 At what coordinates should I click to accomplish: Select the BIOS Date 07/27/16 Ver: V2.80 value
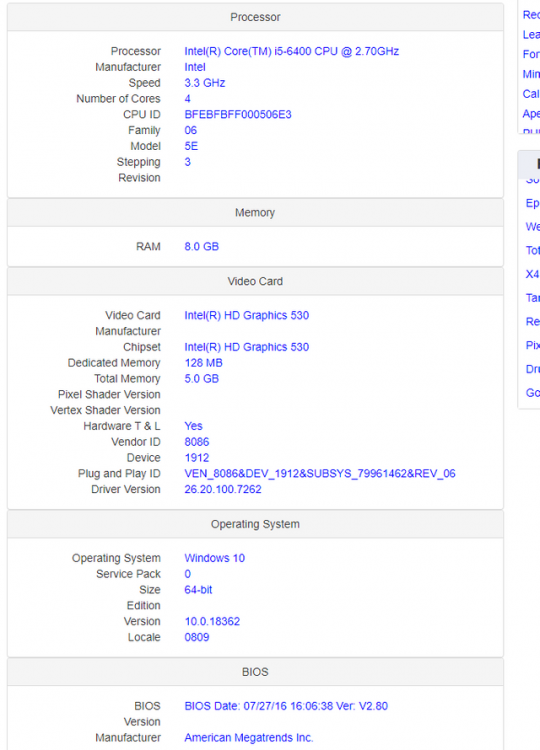click(286, 706)
